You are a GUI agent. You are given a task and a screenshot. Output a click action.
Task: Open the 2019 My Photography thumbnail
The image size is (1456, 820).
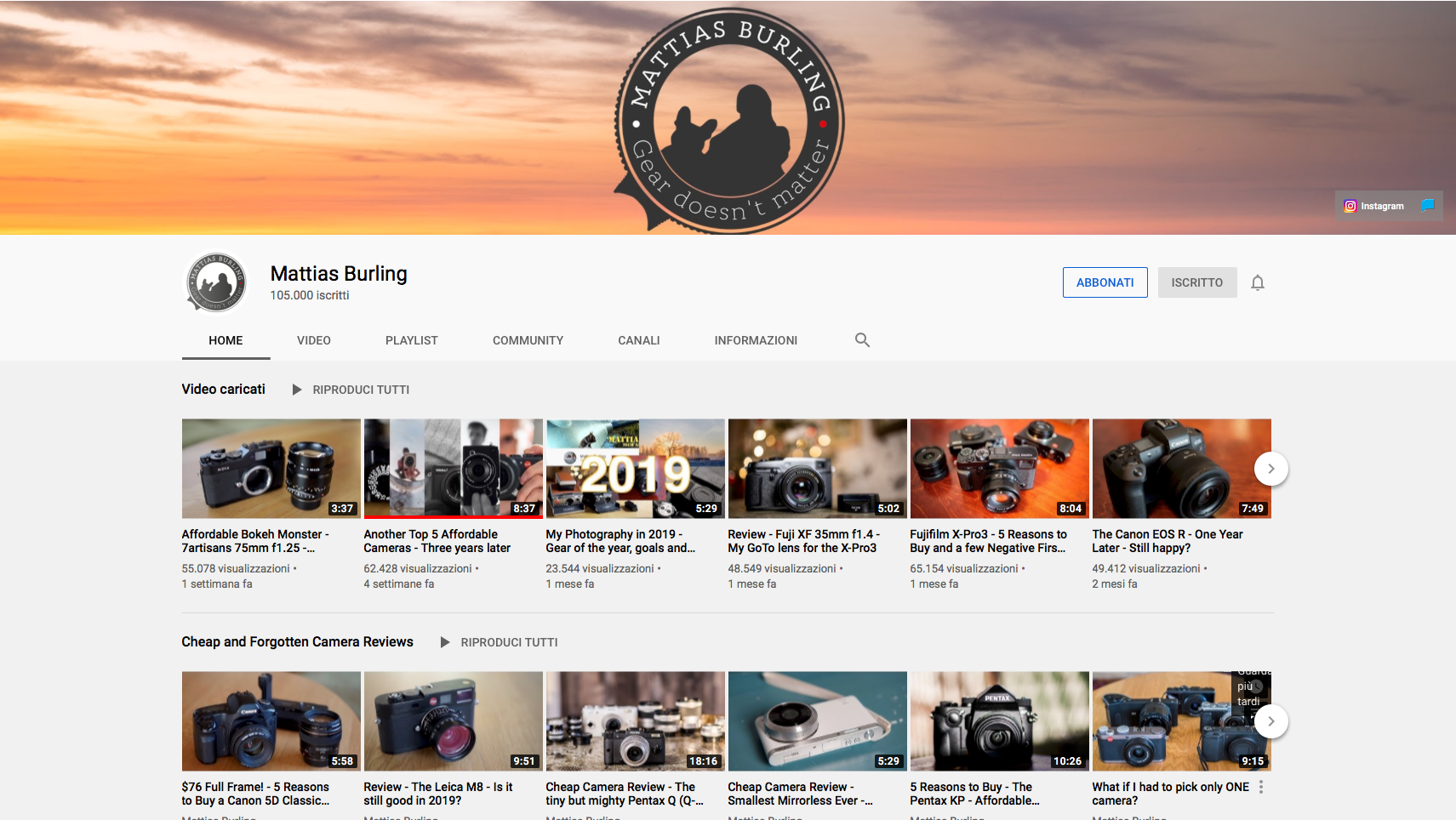(x=636, y=469)
